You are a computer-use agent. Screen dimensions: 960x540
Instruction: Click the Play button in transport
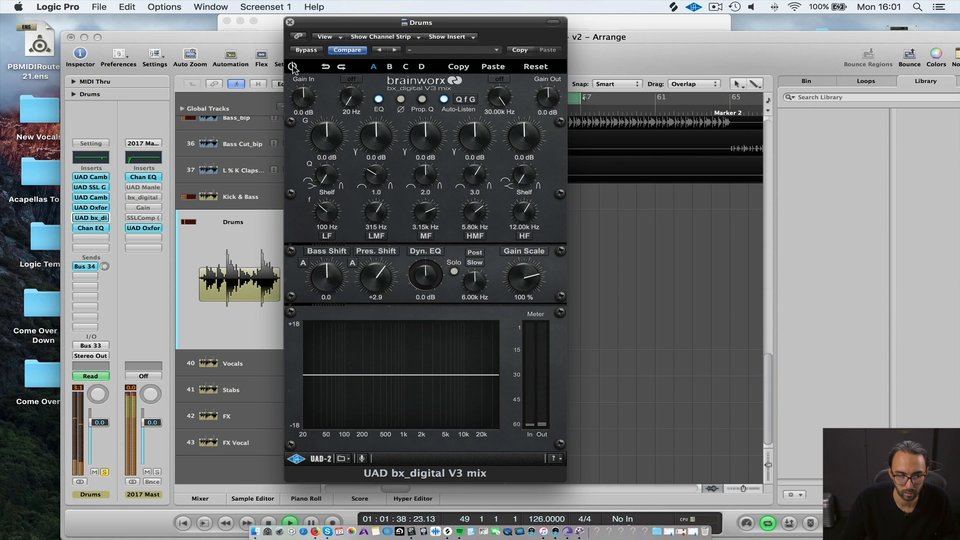pos(290,523)
